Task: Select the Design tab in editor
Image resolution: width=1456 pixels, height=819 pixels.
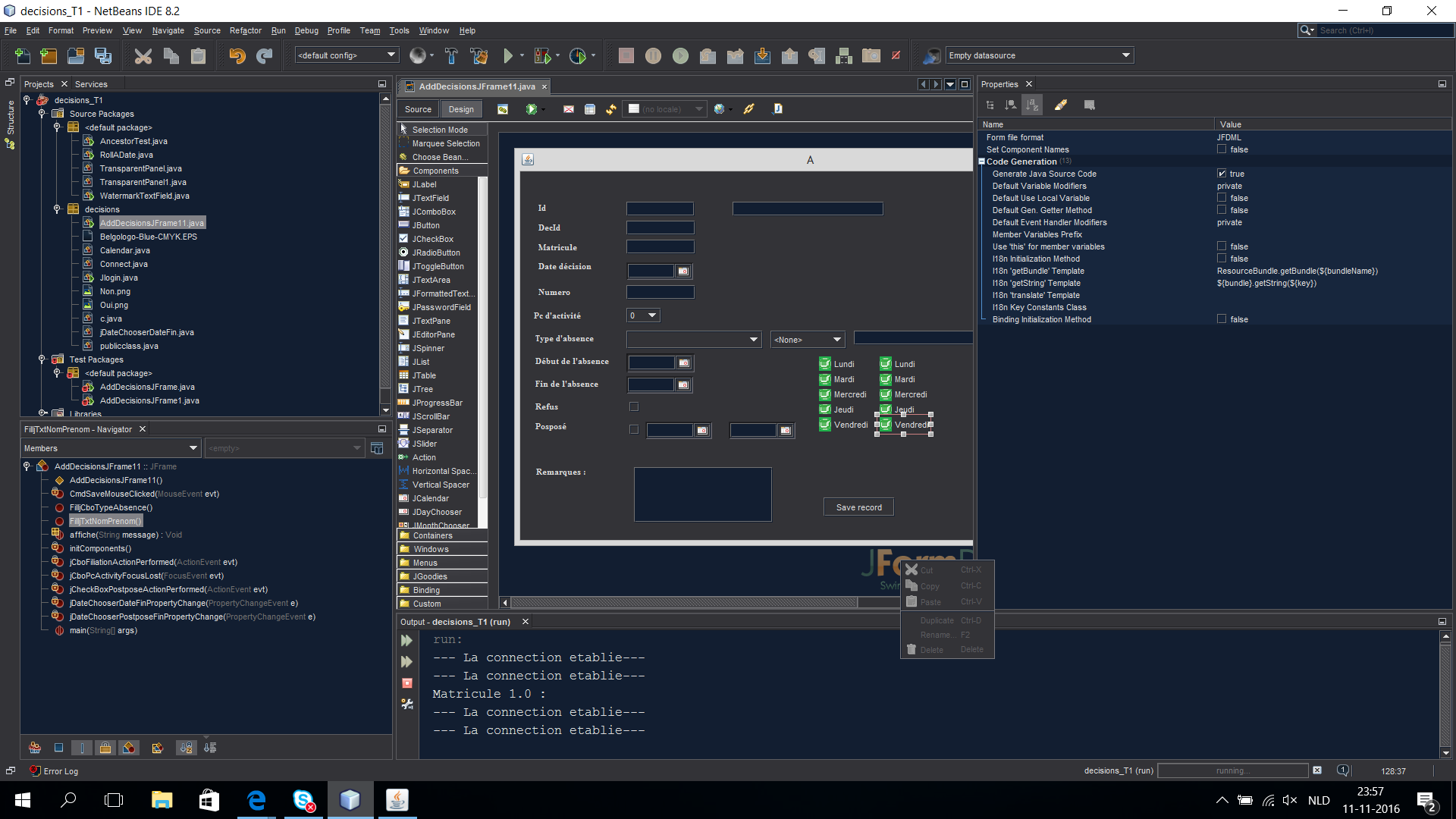Action: click(x=459, y=108)
